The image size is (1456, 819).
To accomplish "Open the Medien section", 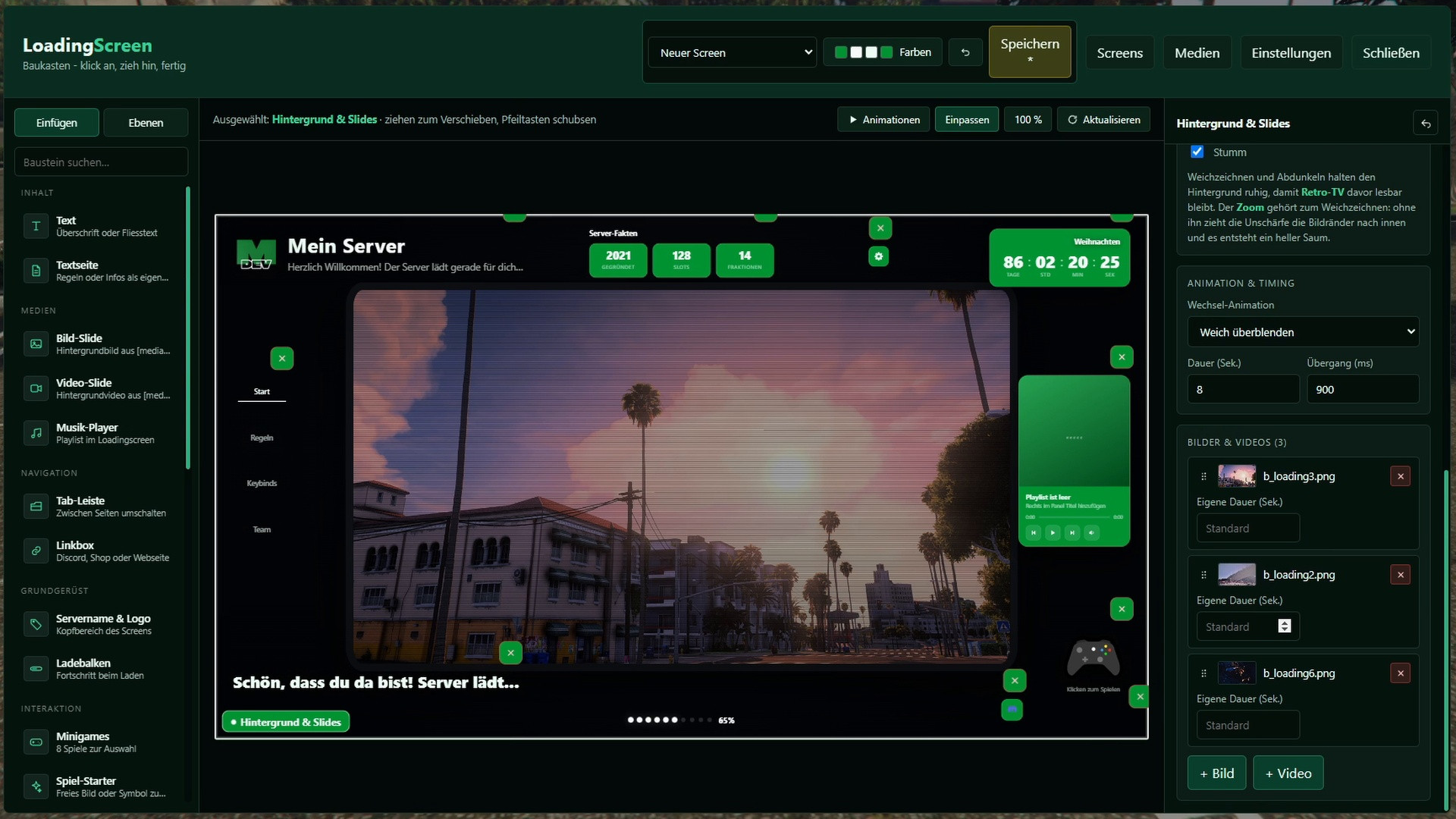I will point(1197,53).
